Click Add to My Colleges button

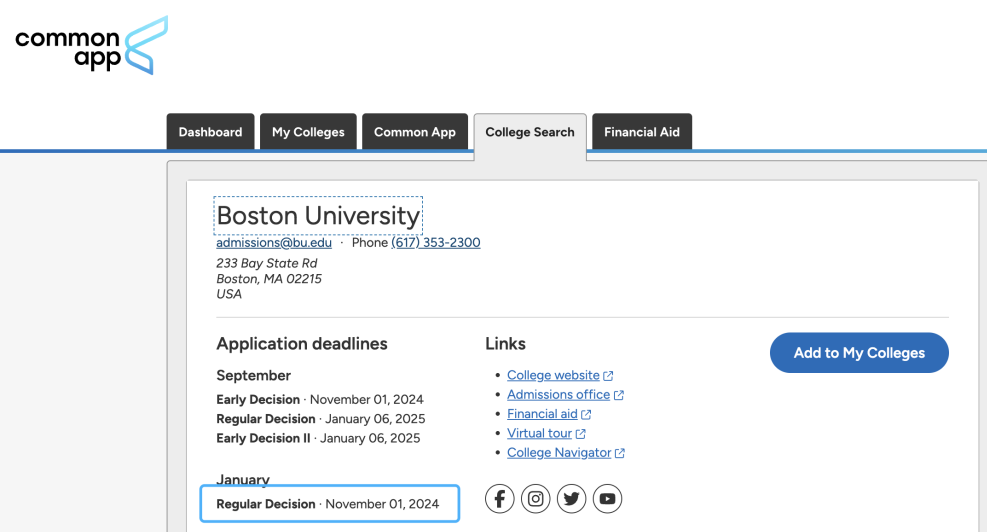point(859,353)
